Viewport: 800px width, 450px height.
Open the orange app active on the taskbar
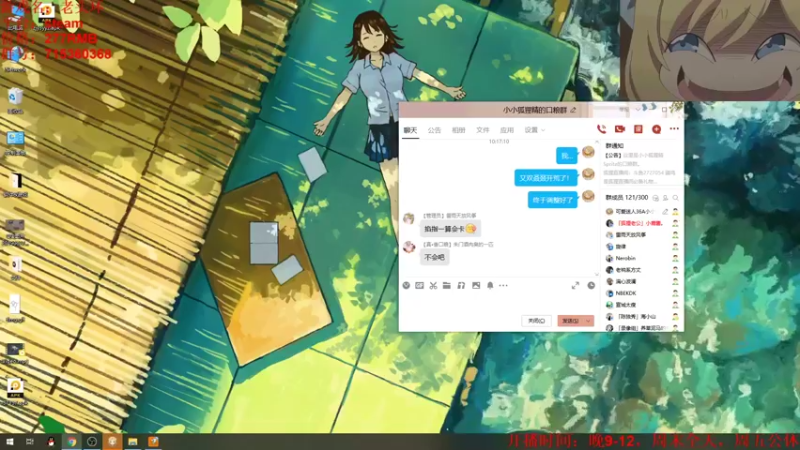[112, 442]
